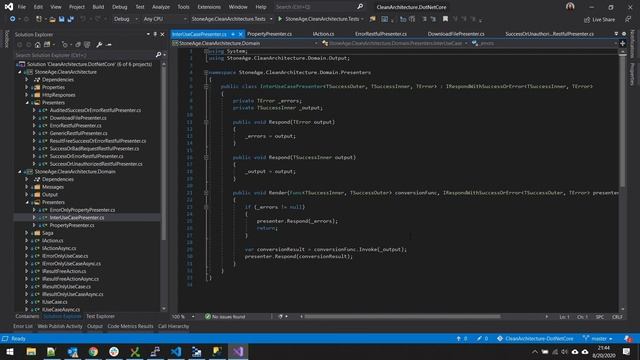The image size is (640, 360).
Task: Expand the Saga folder
Action: [27, 233]
